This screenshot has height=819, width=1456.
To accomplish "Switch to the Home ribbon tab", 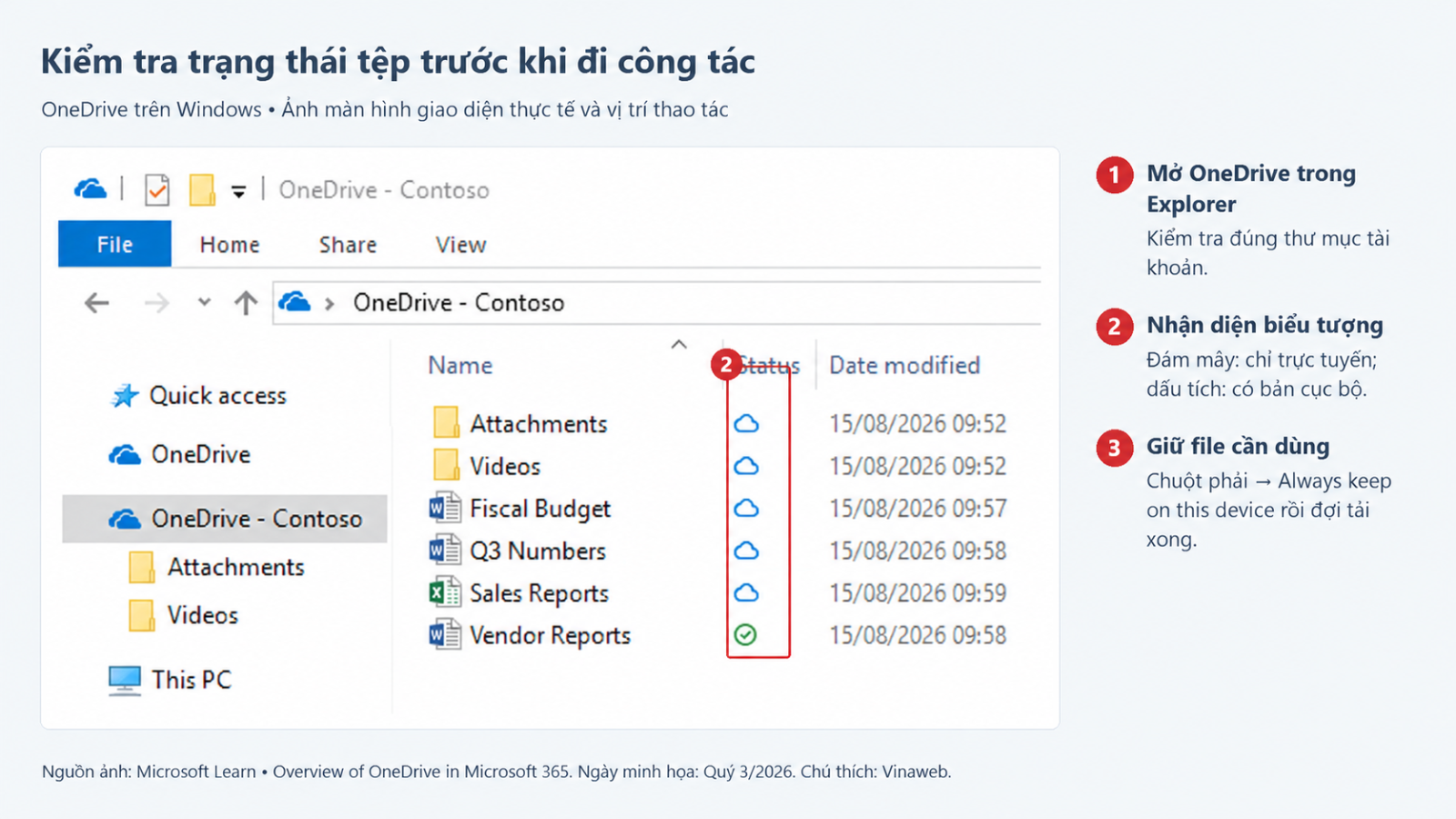I will coord(229,245).
